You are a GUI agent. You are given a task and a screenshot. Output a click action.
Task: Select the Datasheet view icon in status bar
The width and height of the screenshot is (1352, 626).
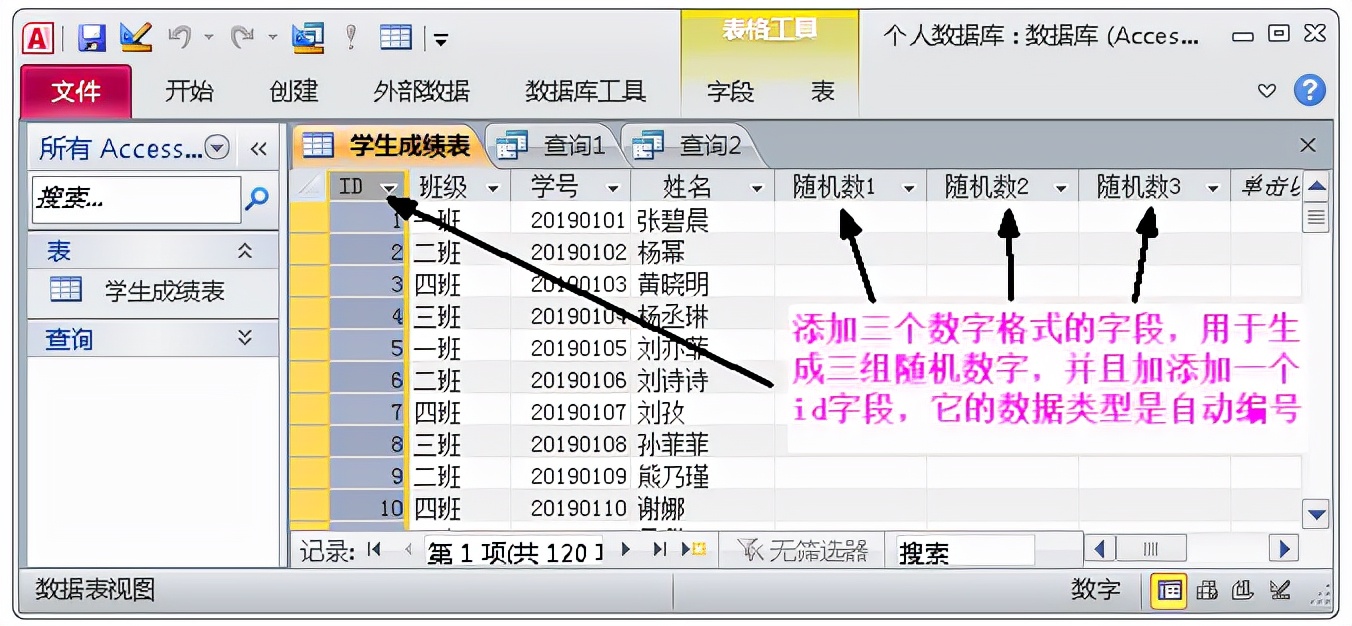coord(1168,591)
